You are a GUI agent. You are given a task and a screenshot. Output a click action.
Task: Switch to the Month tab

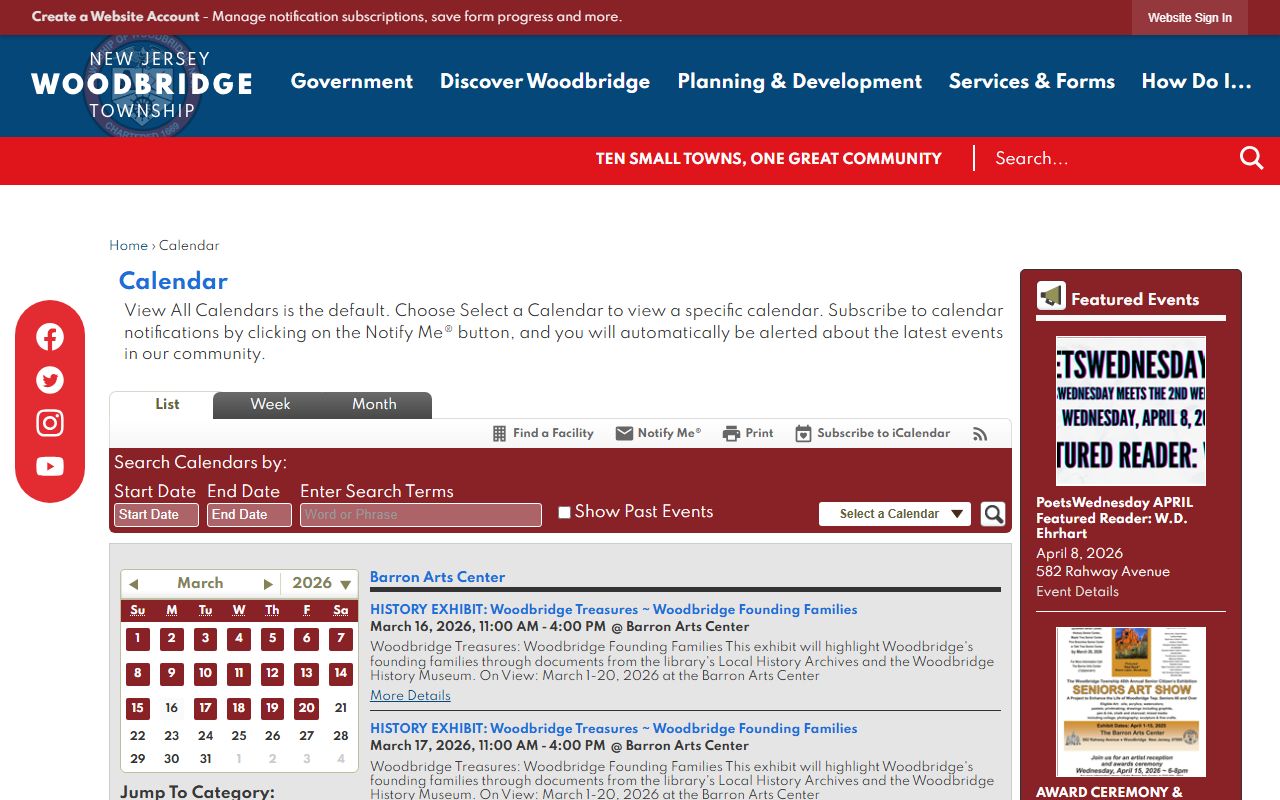[374, 404]
